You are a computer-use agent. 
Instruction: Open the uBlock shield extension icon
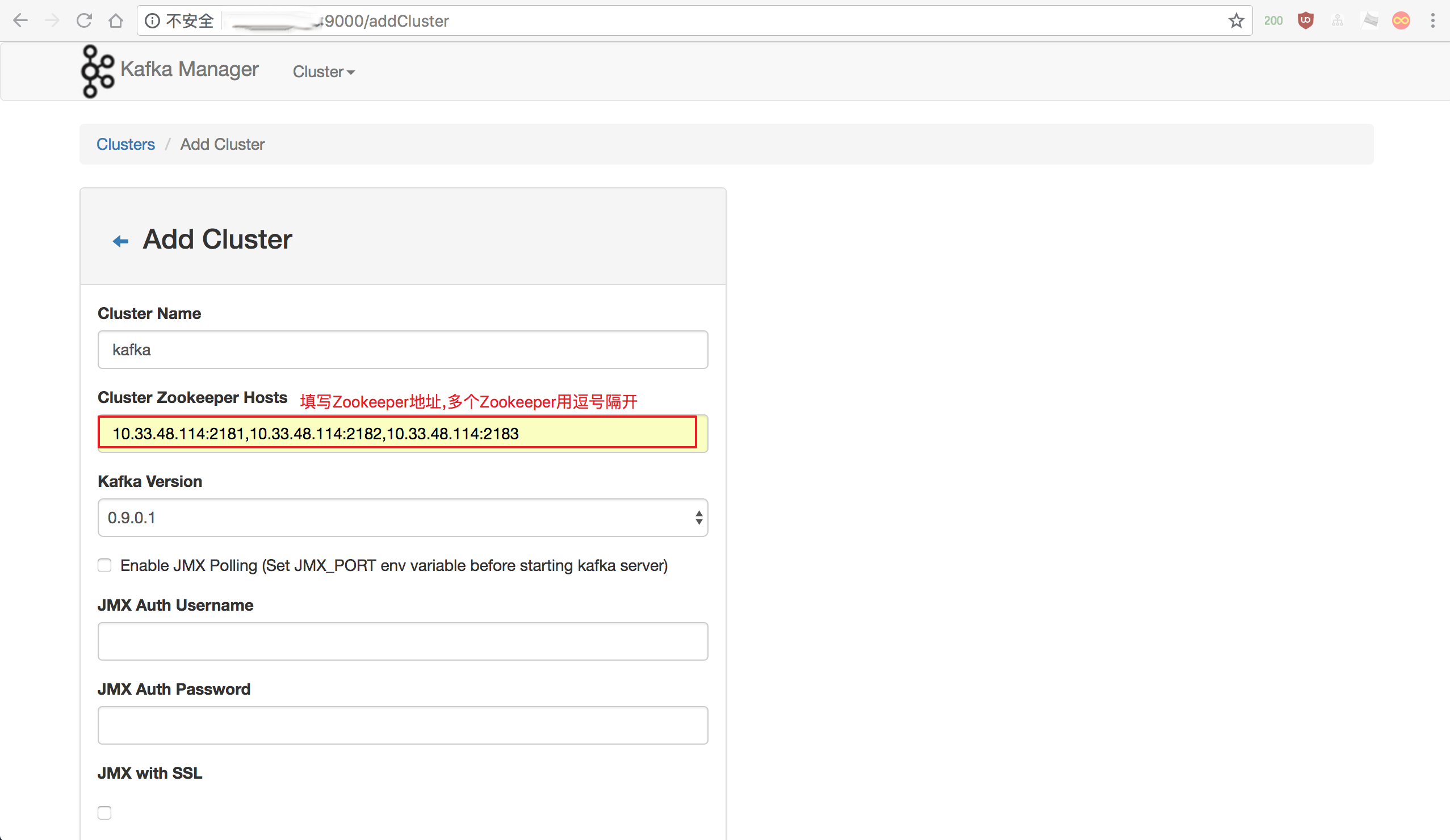(x=1306, y=20)
